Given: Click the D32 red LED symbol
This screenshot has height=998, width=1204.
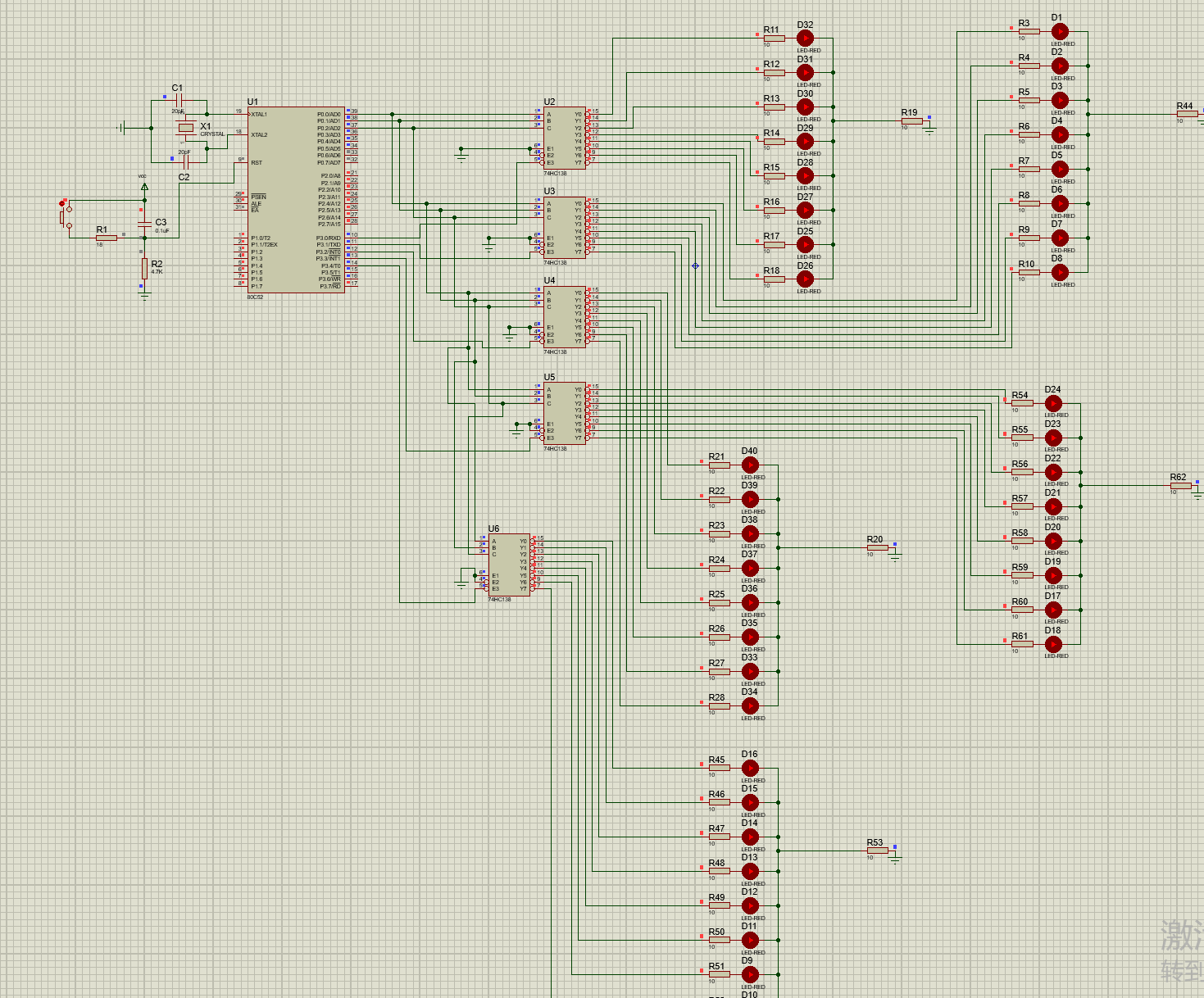Looking at the screenshot, I should pos(805,38).
